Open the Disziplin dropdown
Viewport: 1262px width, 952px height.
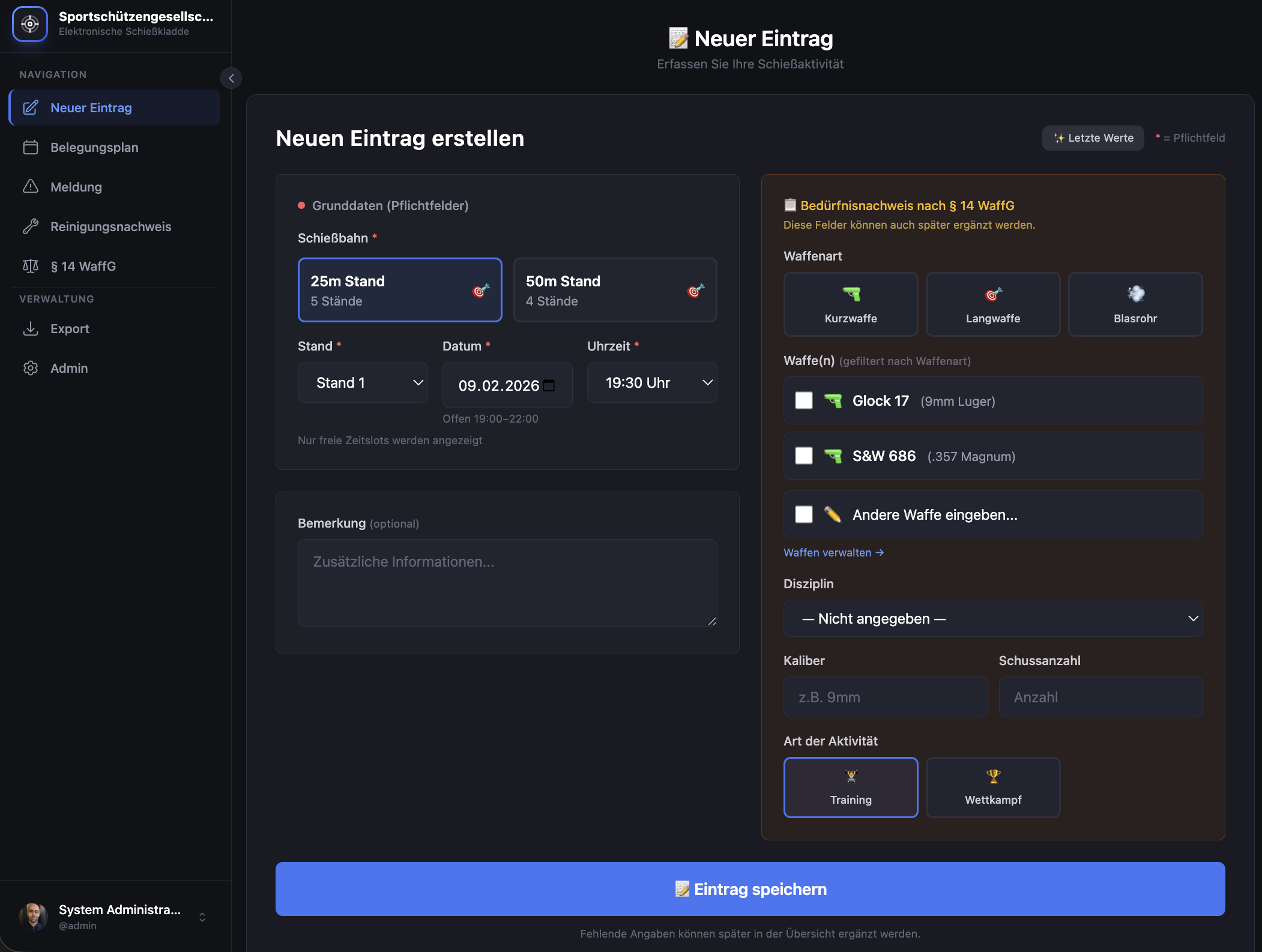coord(992,618)
